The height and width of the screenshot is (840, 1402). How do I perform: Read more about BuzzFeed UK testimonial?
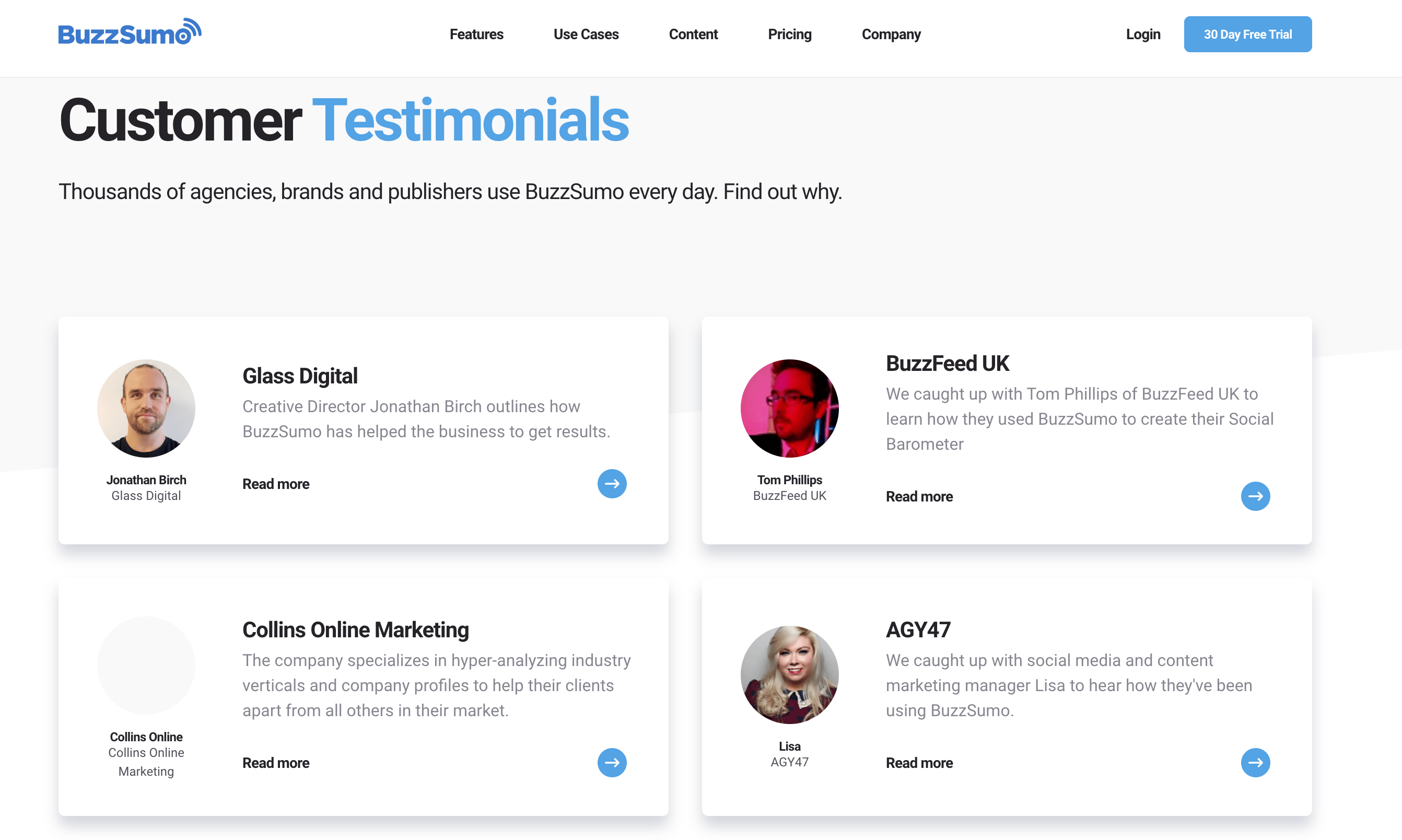pyautogui.click(x=919, y=496)
